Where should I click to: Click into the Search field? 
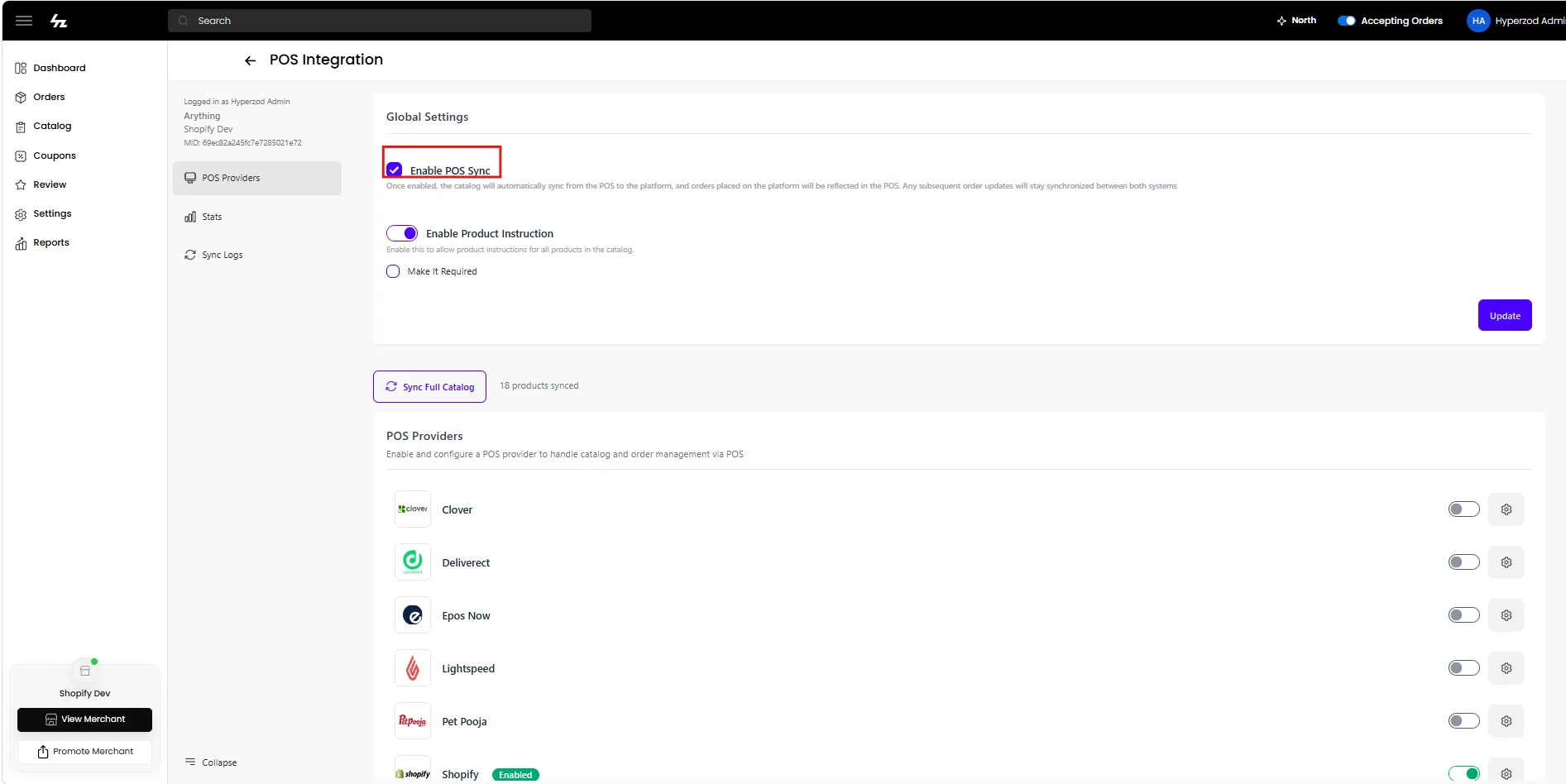[x=380, y=21]
